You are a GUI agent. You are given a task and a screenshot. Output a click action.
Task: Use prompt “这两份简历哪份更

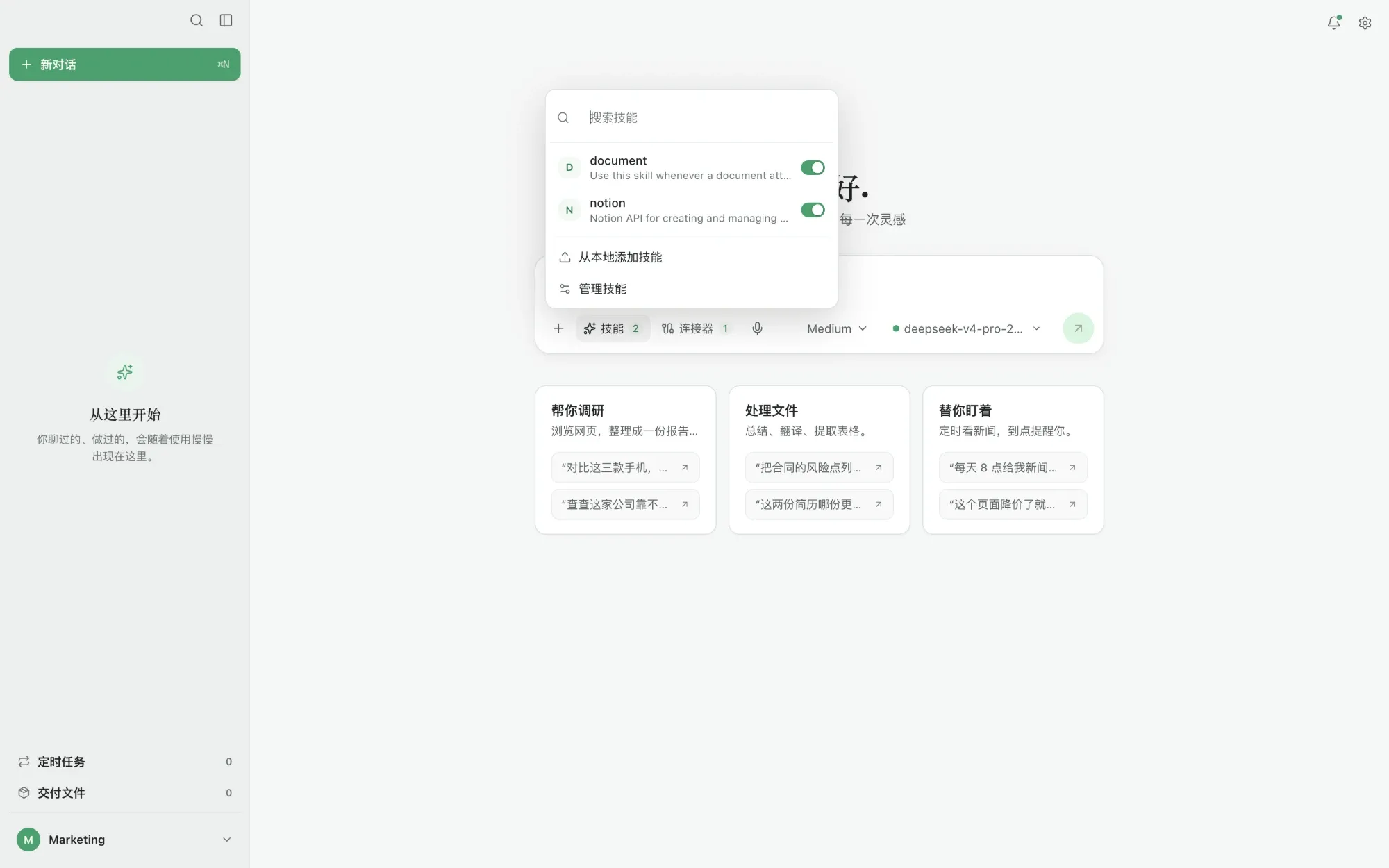pos(819,504)
